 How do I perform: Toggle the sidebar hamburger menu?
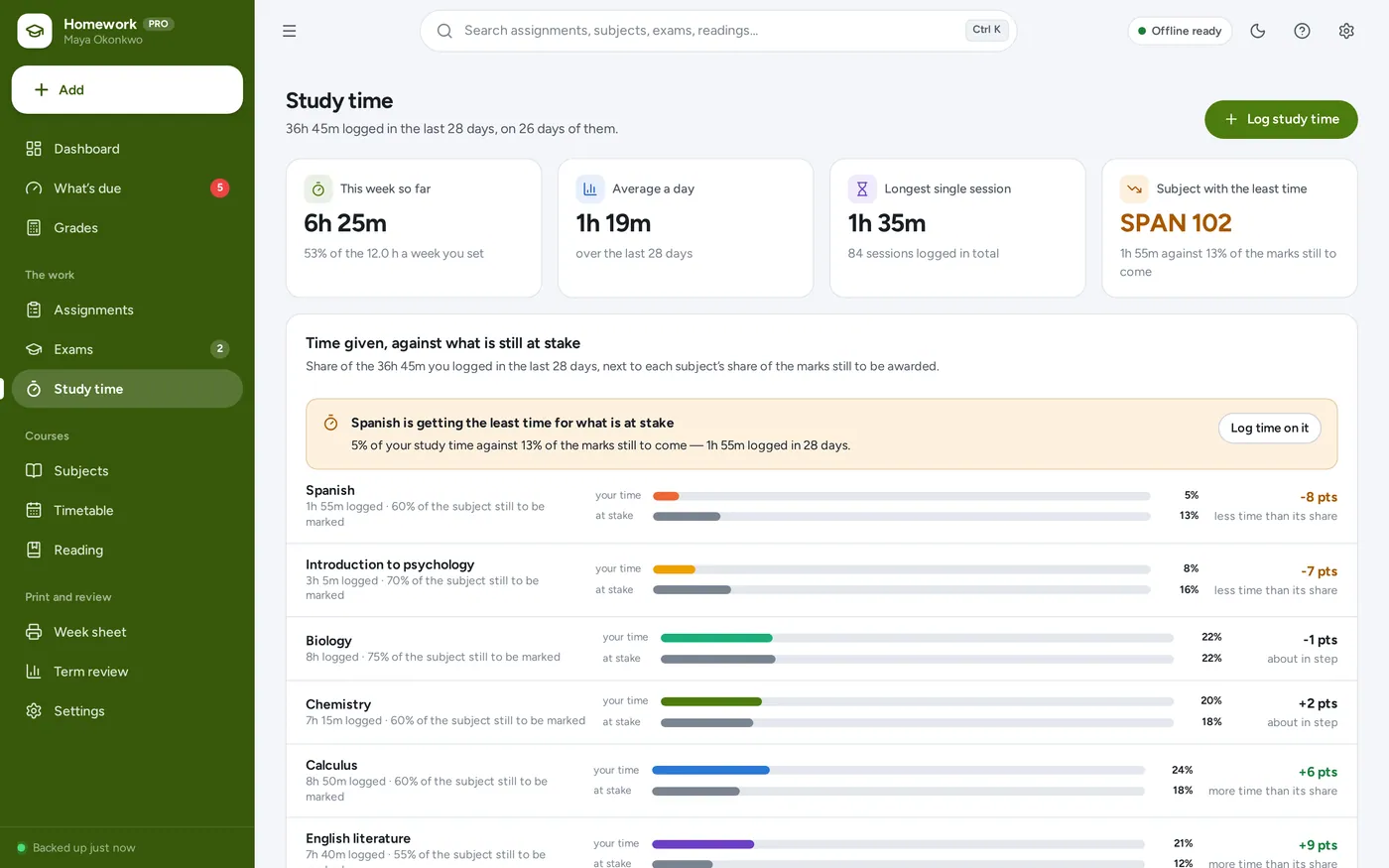pos(289,31)
